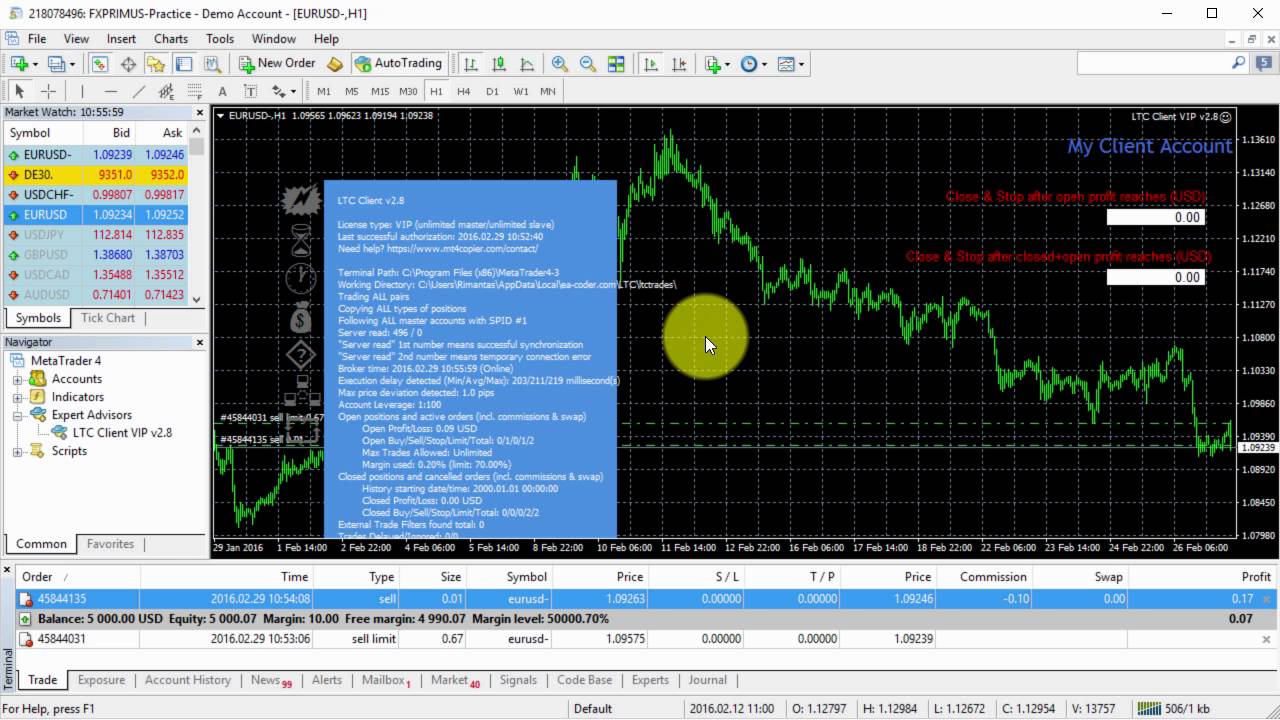The height and width of the screenshot is (720, 1280).
Task: Collapse the Expert Advisors tree node
Action: [17, 415]
